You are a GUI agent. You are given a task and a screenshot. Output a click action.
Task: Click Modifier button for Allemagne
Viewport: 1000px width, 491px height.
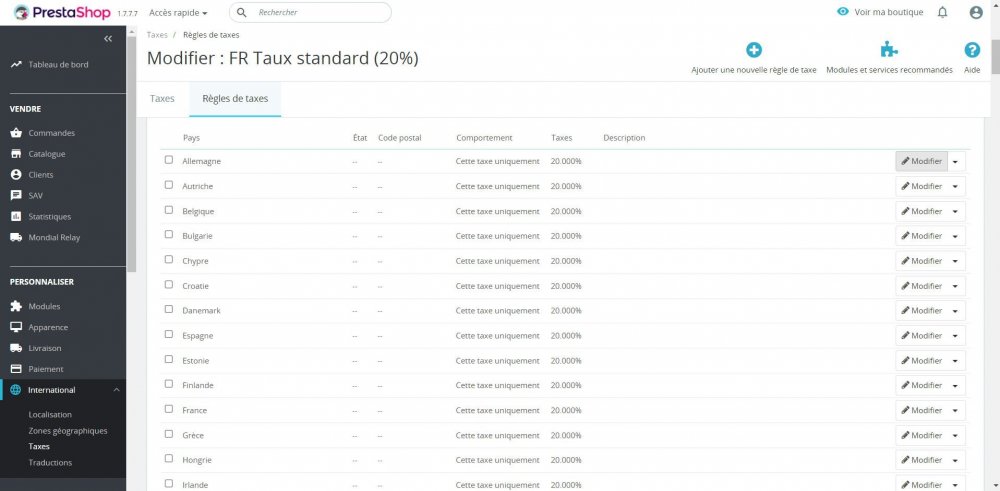[x=922, y=161]
